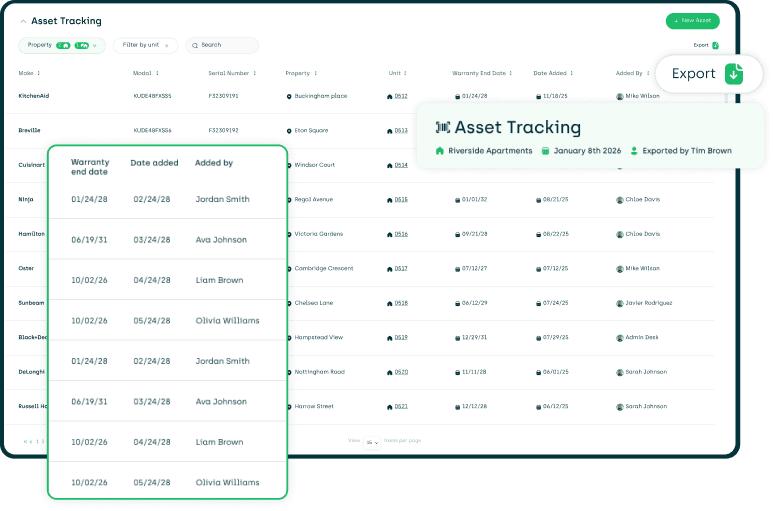Screen dimensions: 773x511
Task: Click Riverside Apartments label in export card
Action: click(x=490, y=151)
